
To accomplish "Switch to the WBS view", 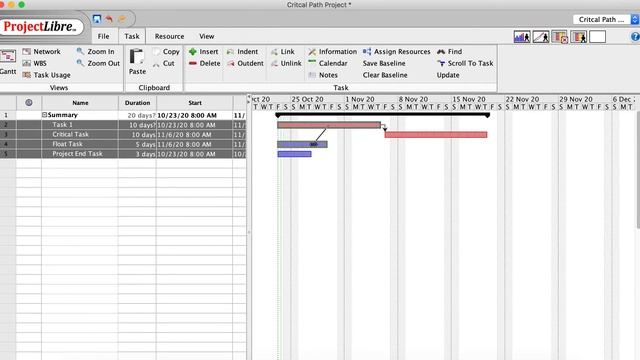I will coord(34,63).
